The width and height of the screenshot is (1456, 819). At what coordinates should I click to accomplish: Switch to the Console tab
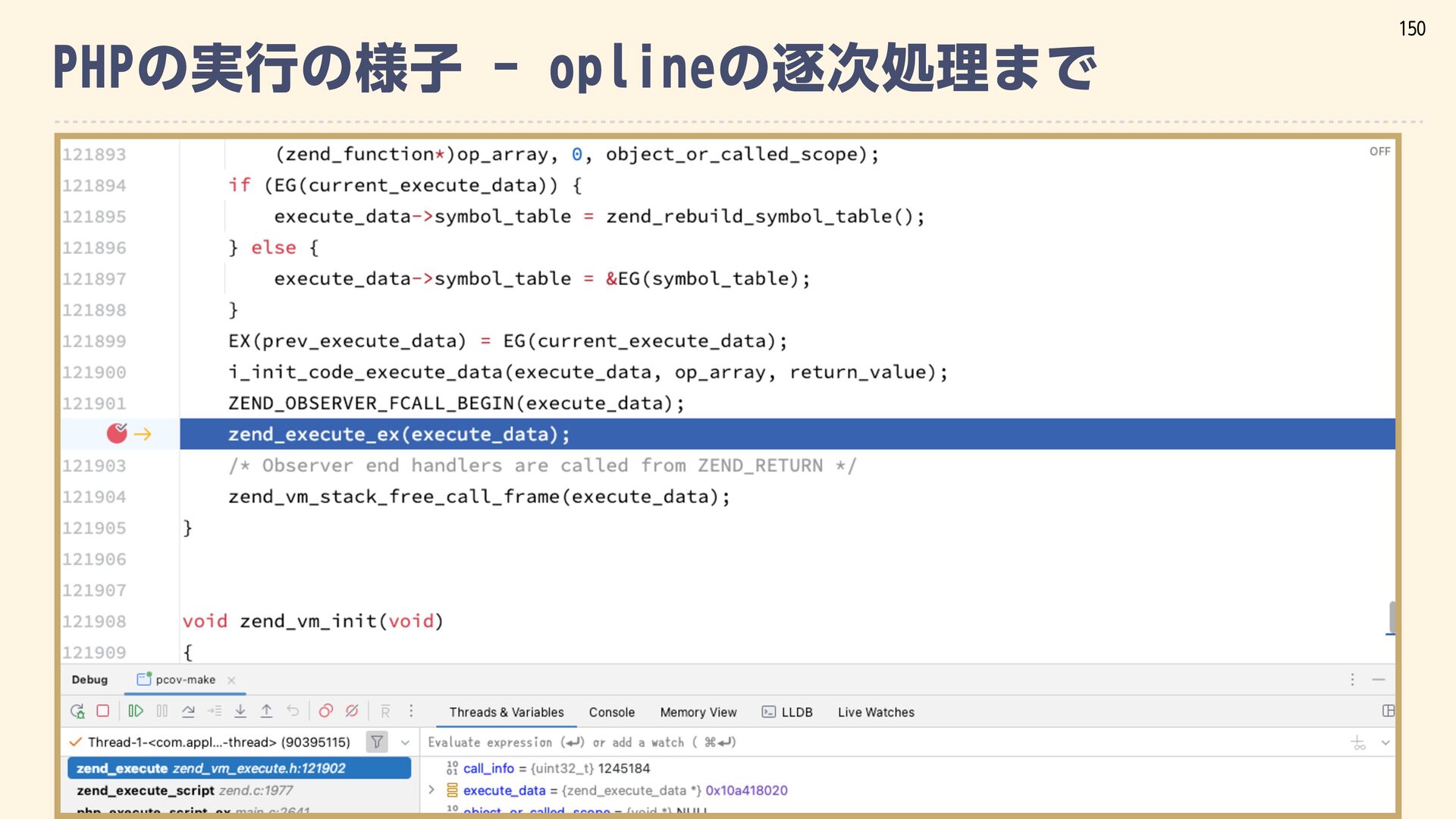(611, 712)
